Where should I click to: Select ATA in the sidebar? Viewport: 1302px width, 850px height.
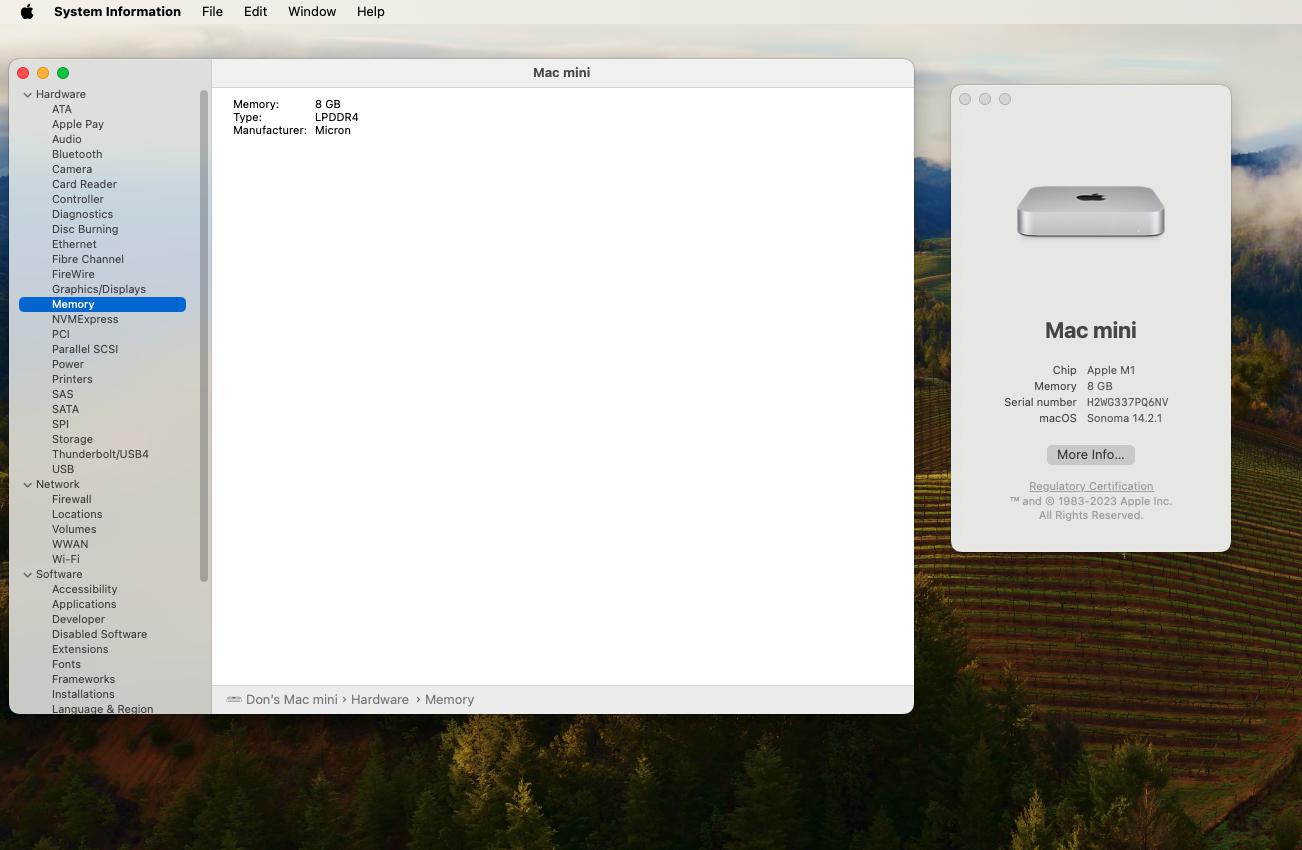tap(62, 109)
